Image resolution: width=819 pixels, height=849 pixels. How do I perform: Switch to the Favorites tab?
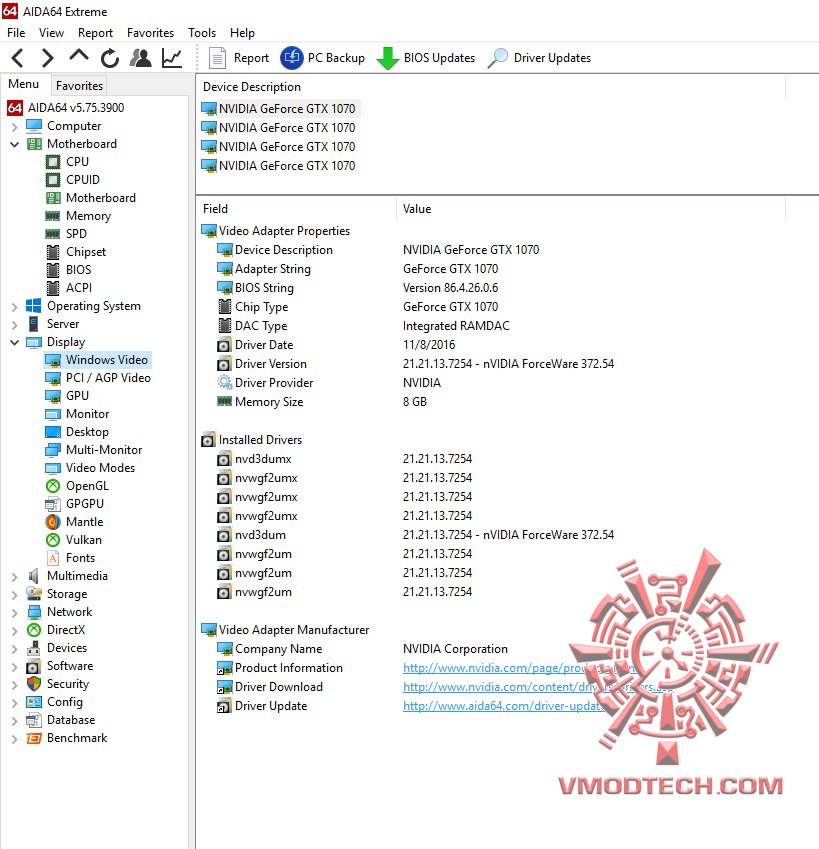[79, 86]
